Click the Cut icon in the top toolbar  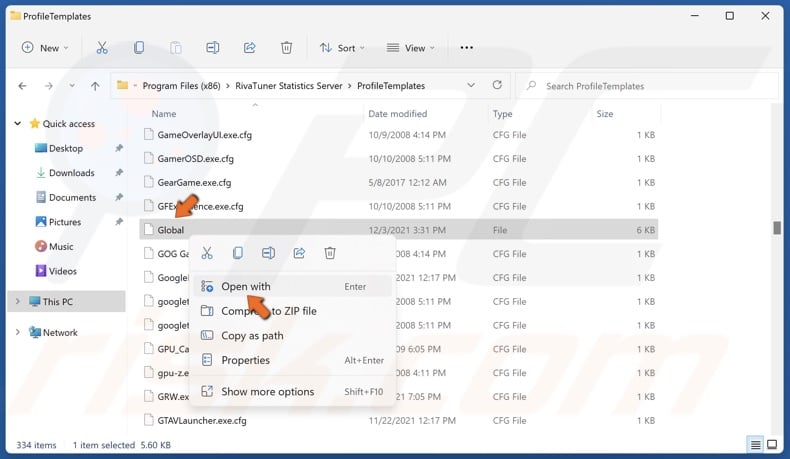(102, 48)
